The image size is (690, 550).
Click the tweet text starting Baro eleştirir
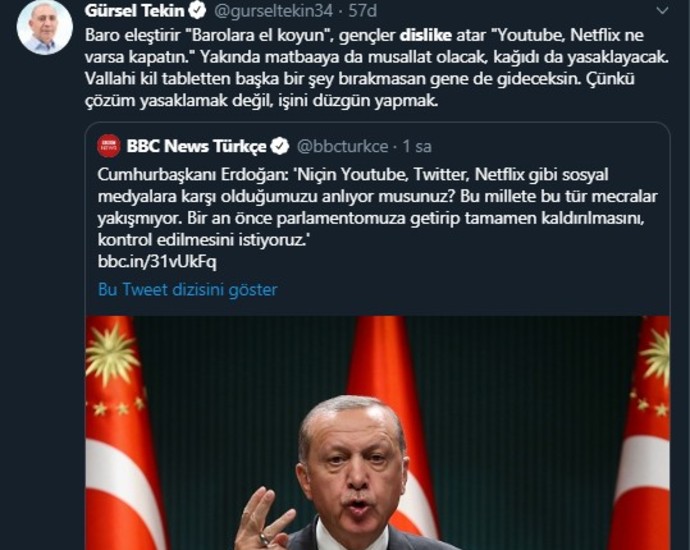coord(377,68)
